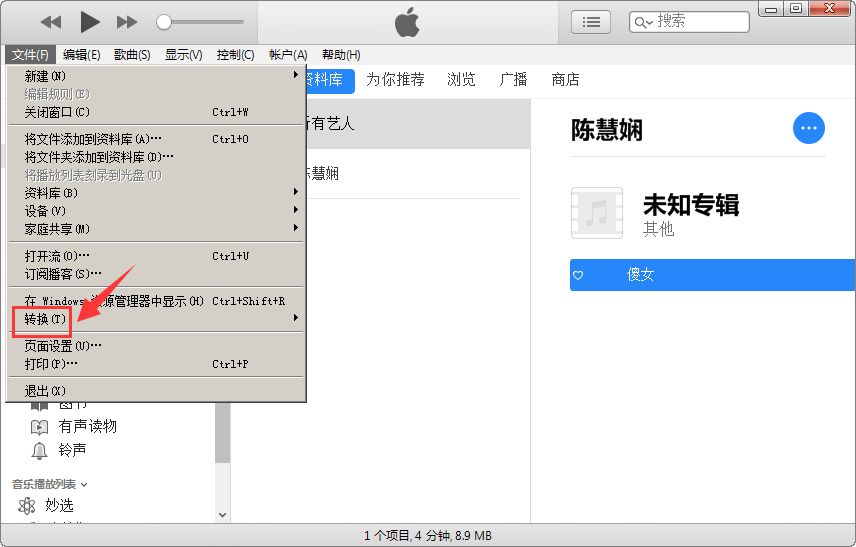This screenshot has height=547, width=856.
Task: Click the Rewind previous track button
Action: pos(51,22)
